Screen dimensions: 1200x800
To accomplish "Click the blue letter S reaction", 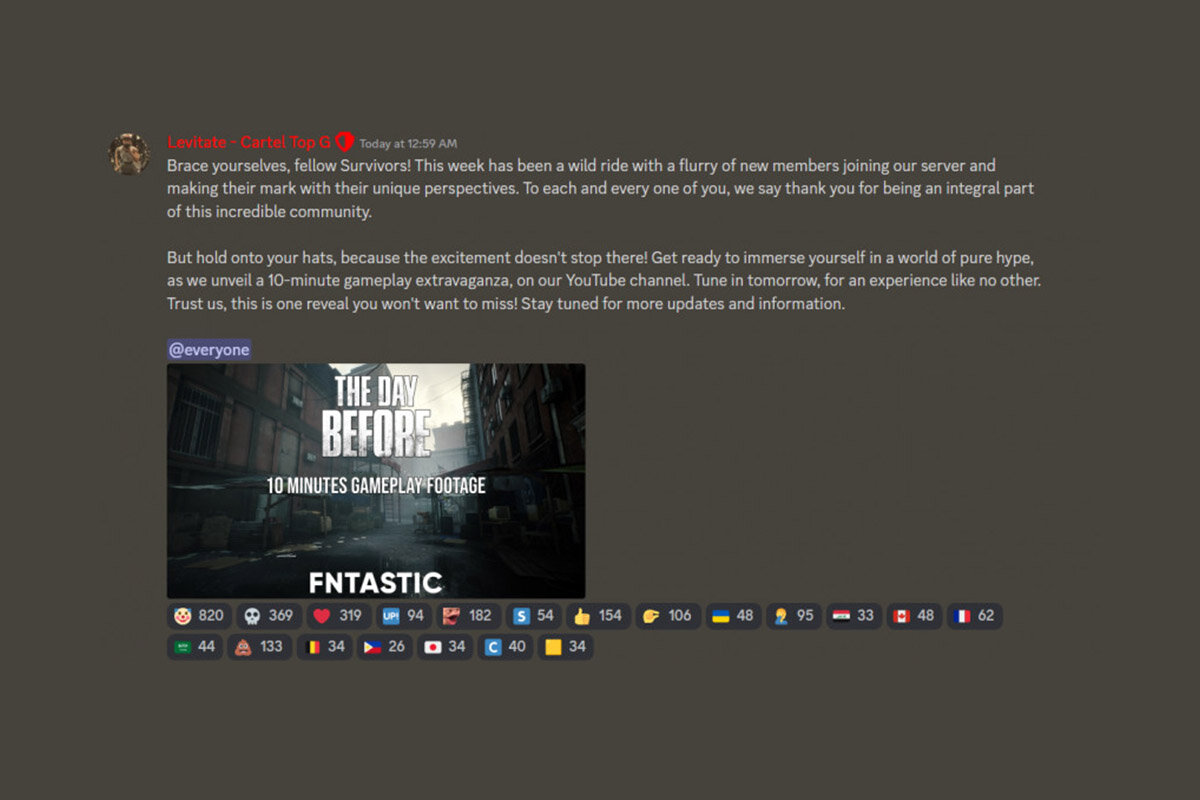I will [534, 616].
